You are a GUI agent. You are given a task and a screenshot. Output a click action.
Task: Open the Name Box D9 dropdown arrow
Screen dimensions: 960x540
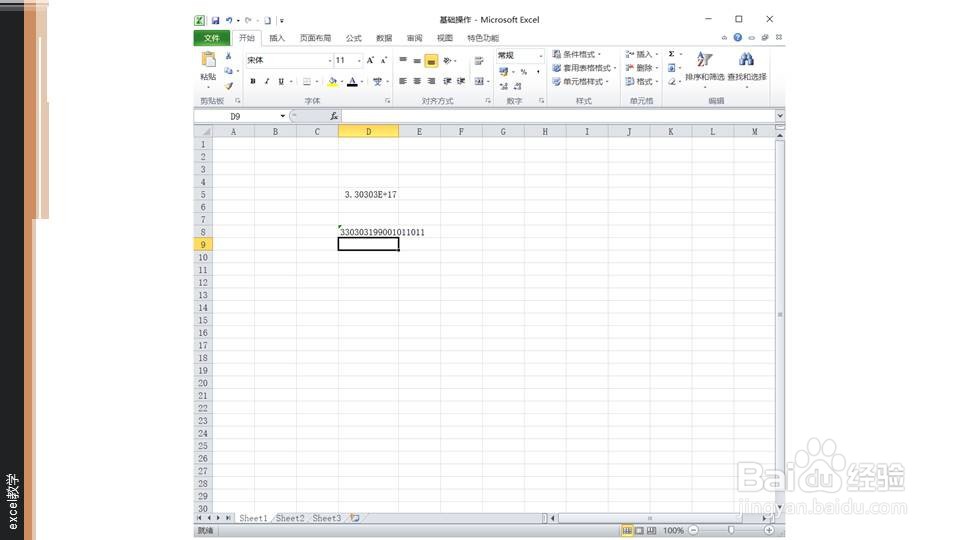click(282, 116)
